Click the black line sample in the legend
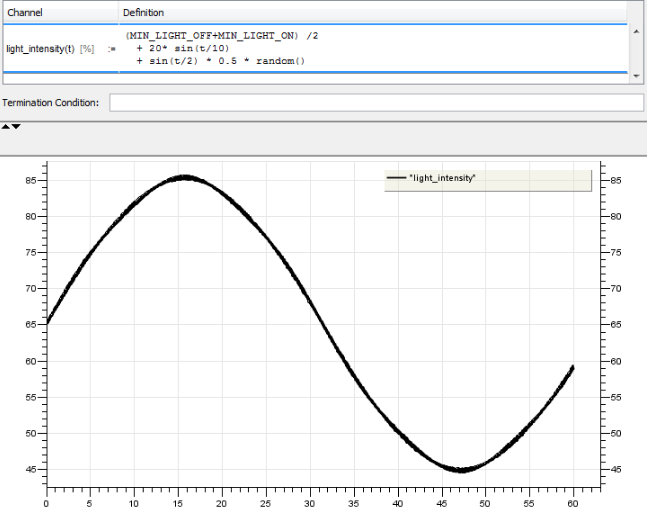This screenshot has height=511, width=647. [396, 178]
